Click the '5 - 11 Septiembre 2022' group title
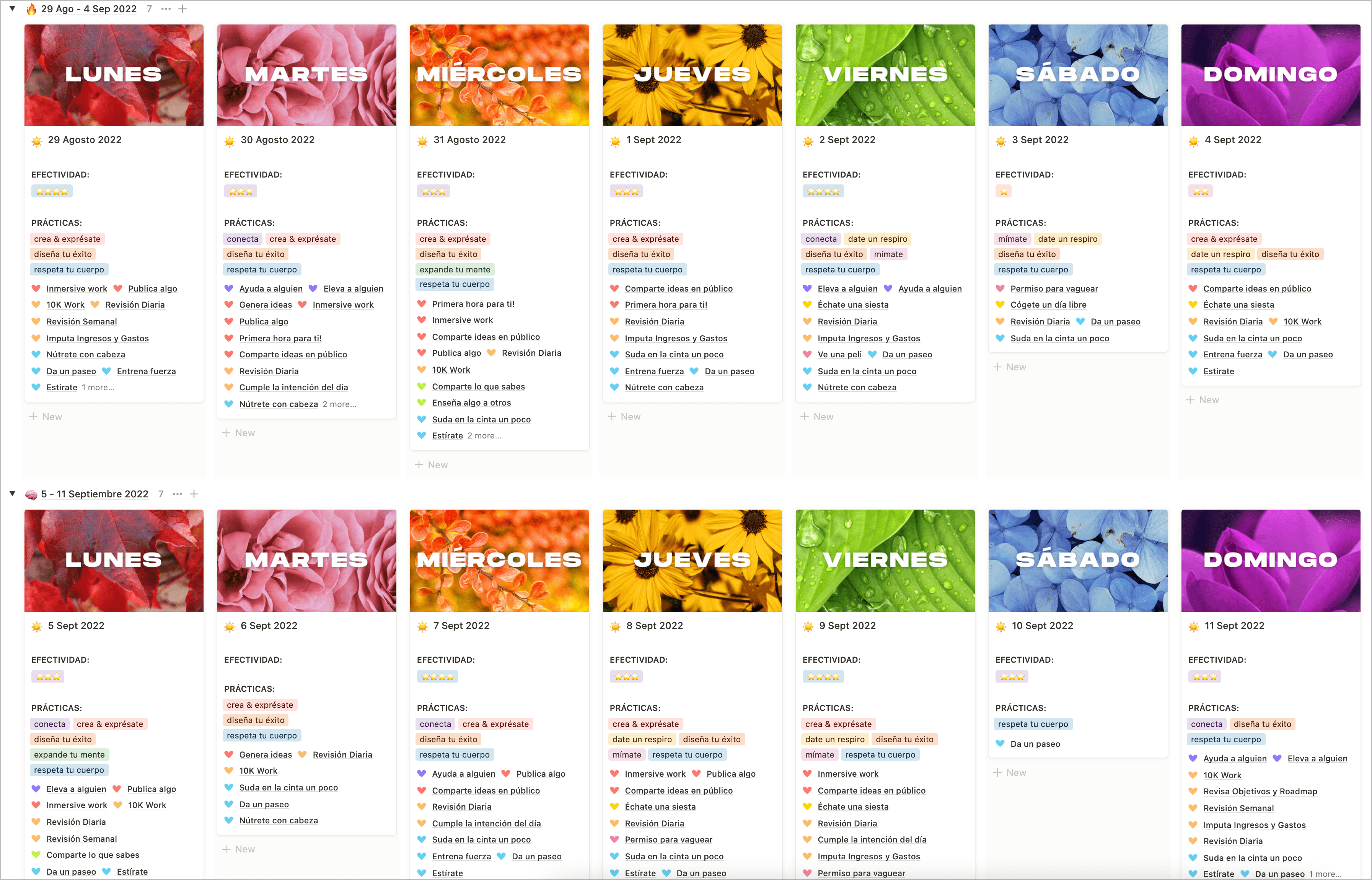The image size is (1372, 880). [94, 494]
